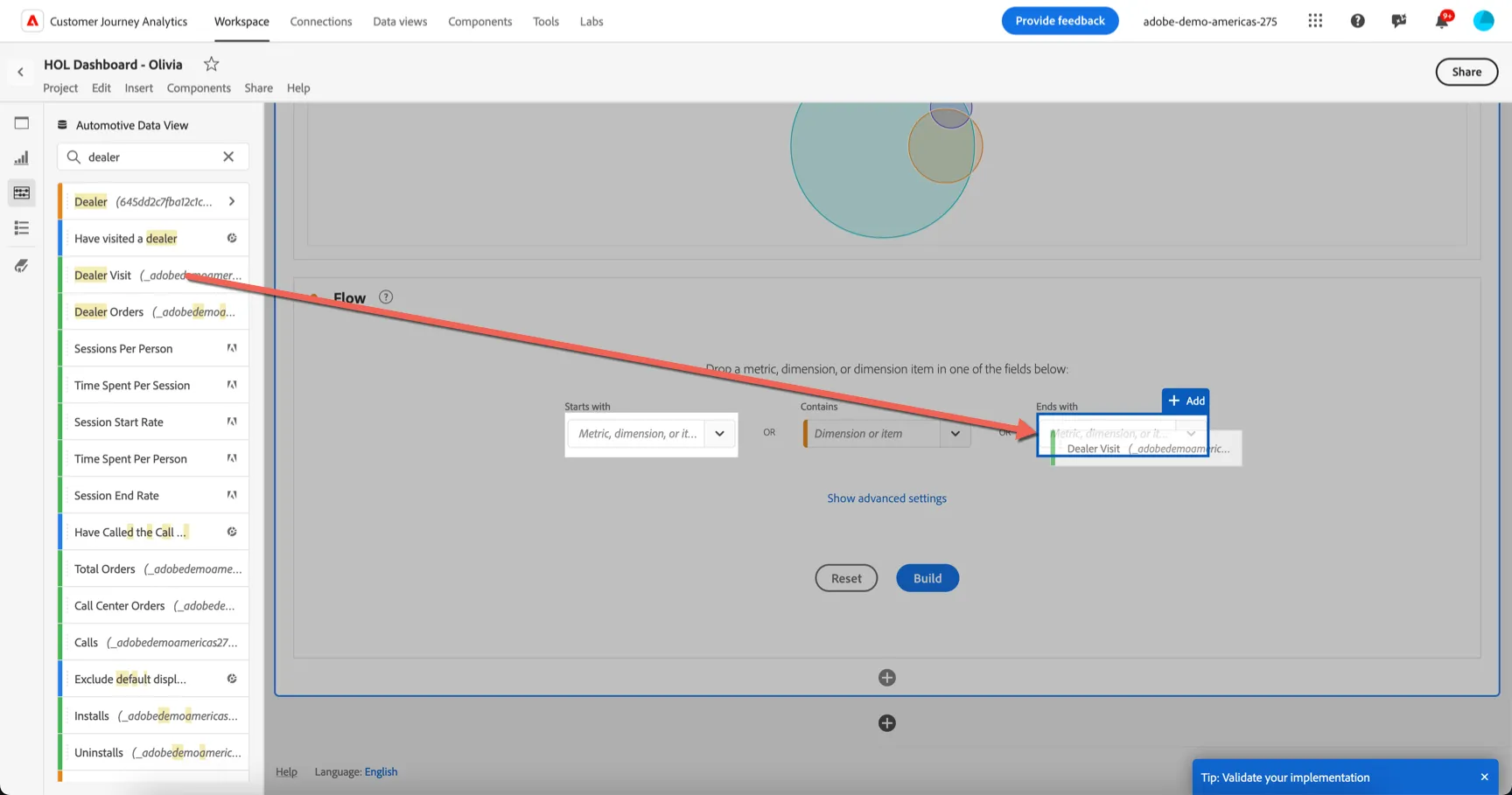The height and width of the screenshot is (795, 1512).
Task: Dismiss the Validate your implementation tip
Action: [1484, 777]
